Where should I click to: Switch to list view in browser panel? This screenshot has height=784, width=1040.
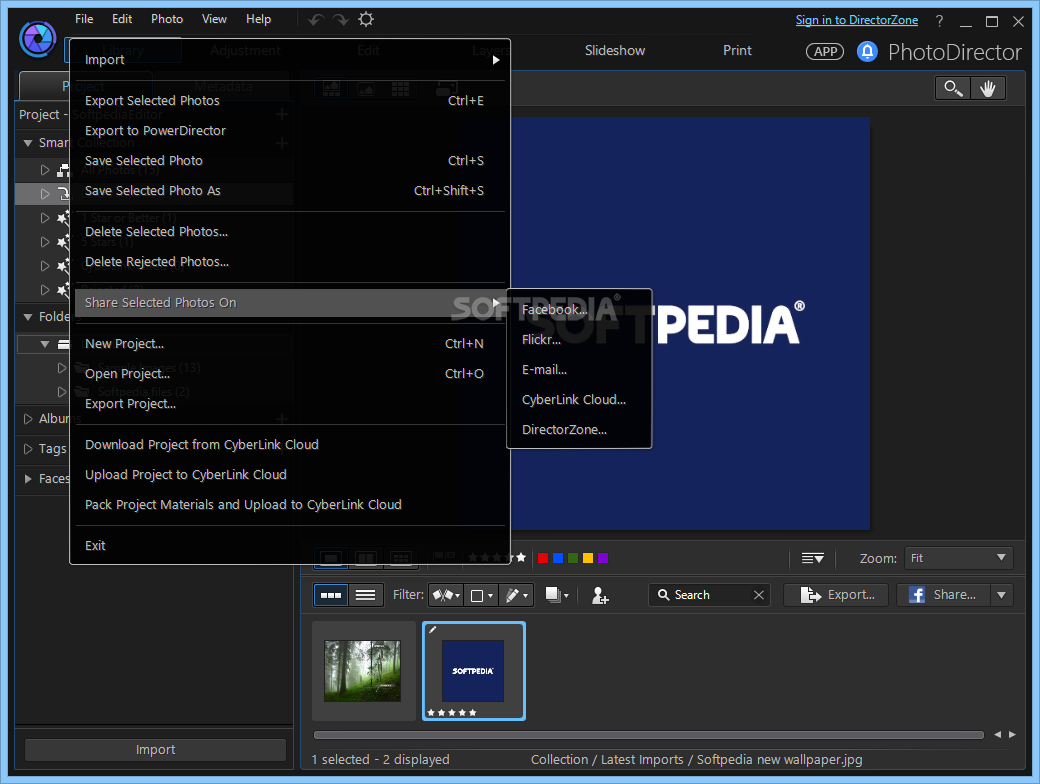pos(365,595)
